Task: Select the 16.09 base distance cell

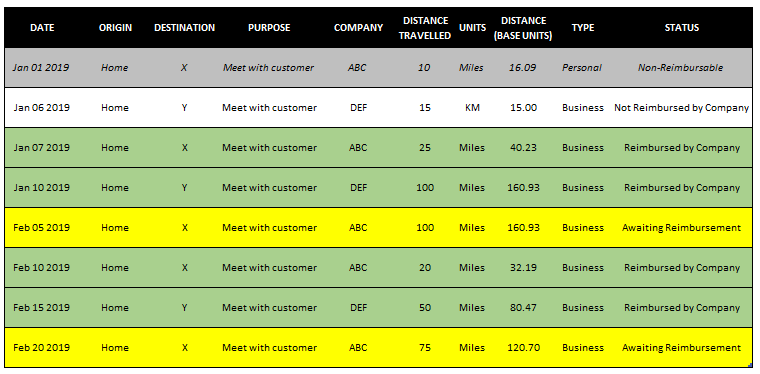Action: coord(522,68)
